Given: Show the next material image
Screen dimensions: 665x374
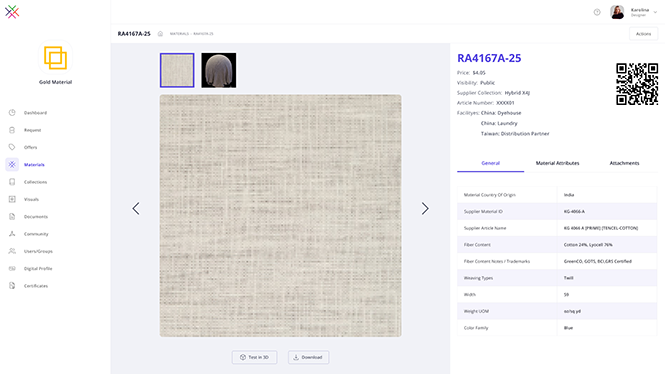Looking at the screenshot, I should click(x=425, y=208).
